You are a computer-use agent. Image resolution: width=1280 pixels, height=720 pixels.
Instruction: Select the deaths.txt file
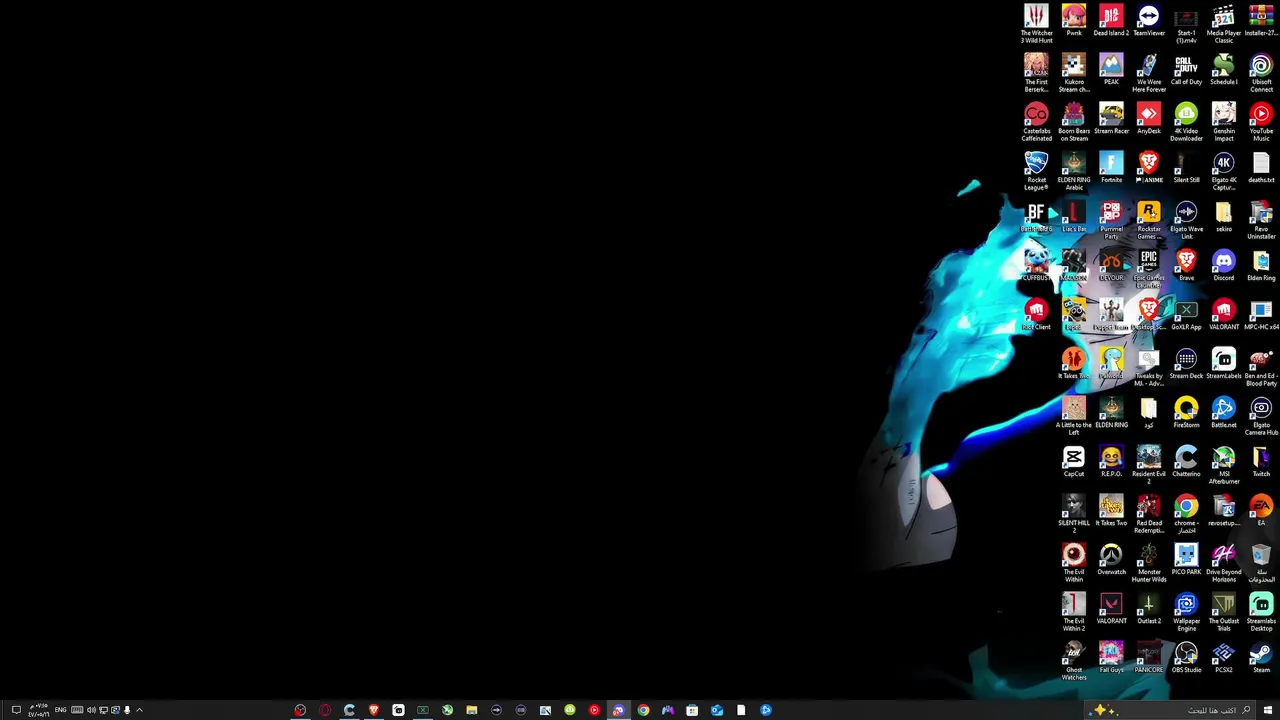(1261, 168)
